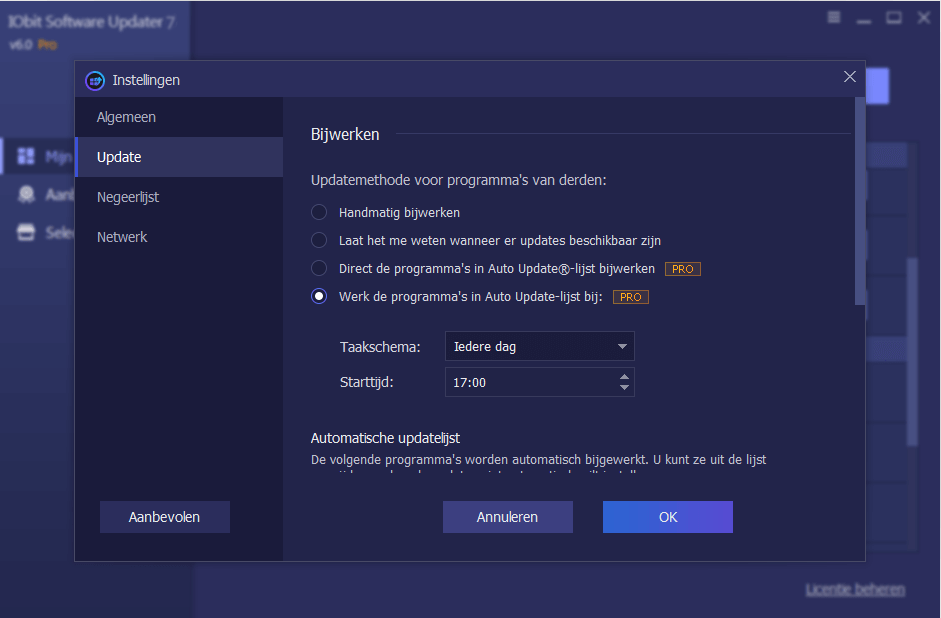Close the Instellingen dialog with the X

[x=850, y=77]
